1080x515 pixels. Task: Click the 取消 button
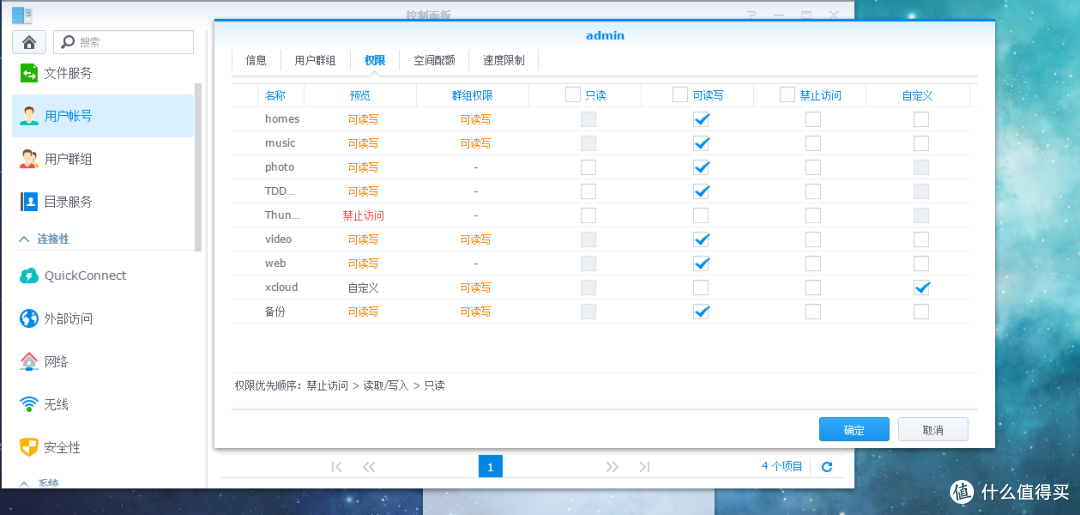point(933,430)
